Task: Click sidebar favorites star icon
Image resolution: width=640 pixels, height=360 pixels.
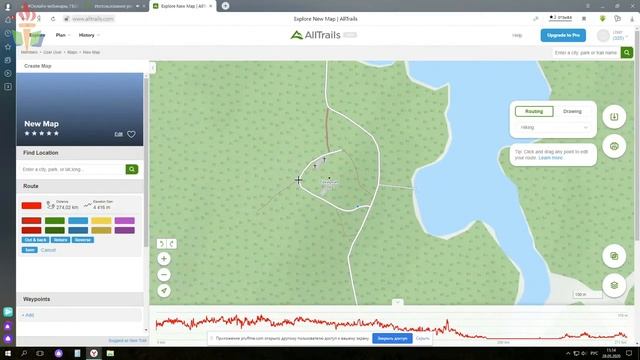Action: pyautogui.click(x=8, y=47)
